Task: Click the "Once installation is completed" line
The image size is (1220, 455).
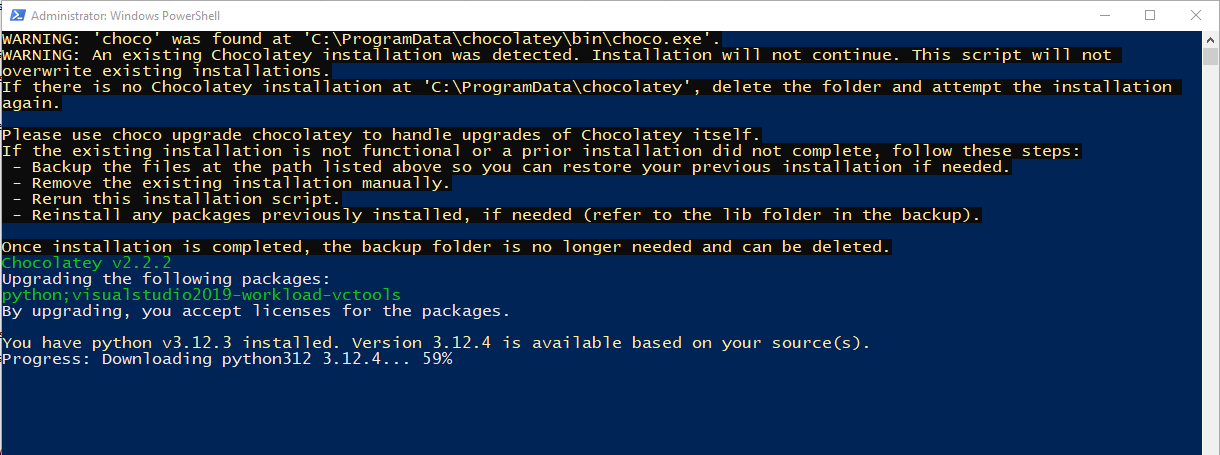Action: coord(445,247)
